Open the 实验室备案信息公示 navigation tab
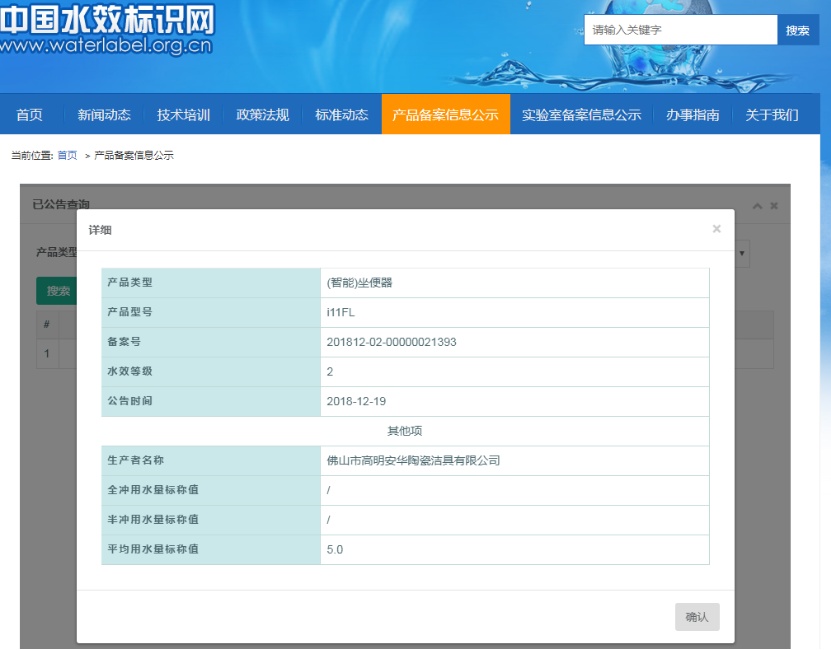Image resolution: width=831 pixels, height=650 pixels. tap(581, 115)
